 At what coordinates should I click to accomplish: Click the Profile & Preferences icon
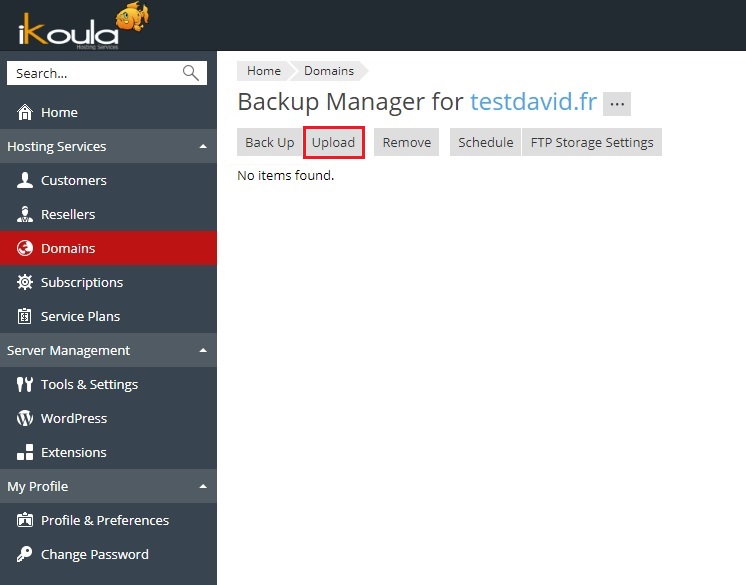(25, 520)
